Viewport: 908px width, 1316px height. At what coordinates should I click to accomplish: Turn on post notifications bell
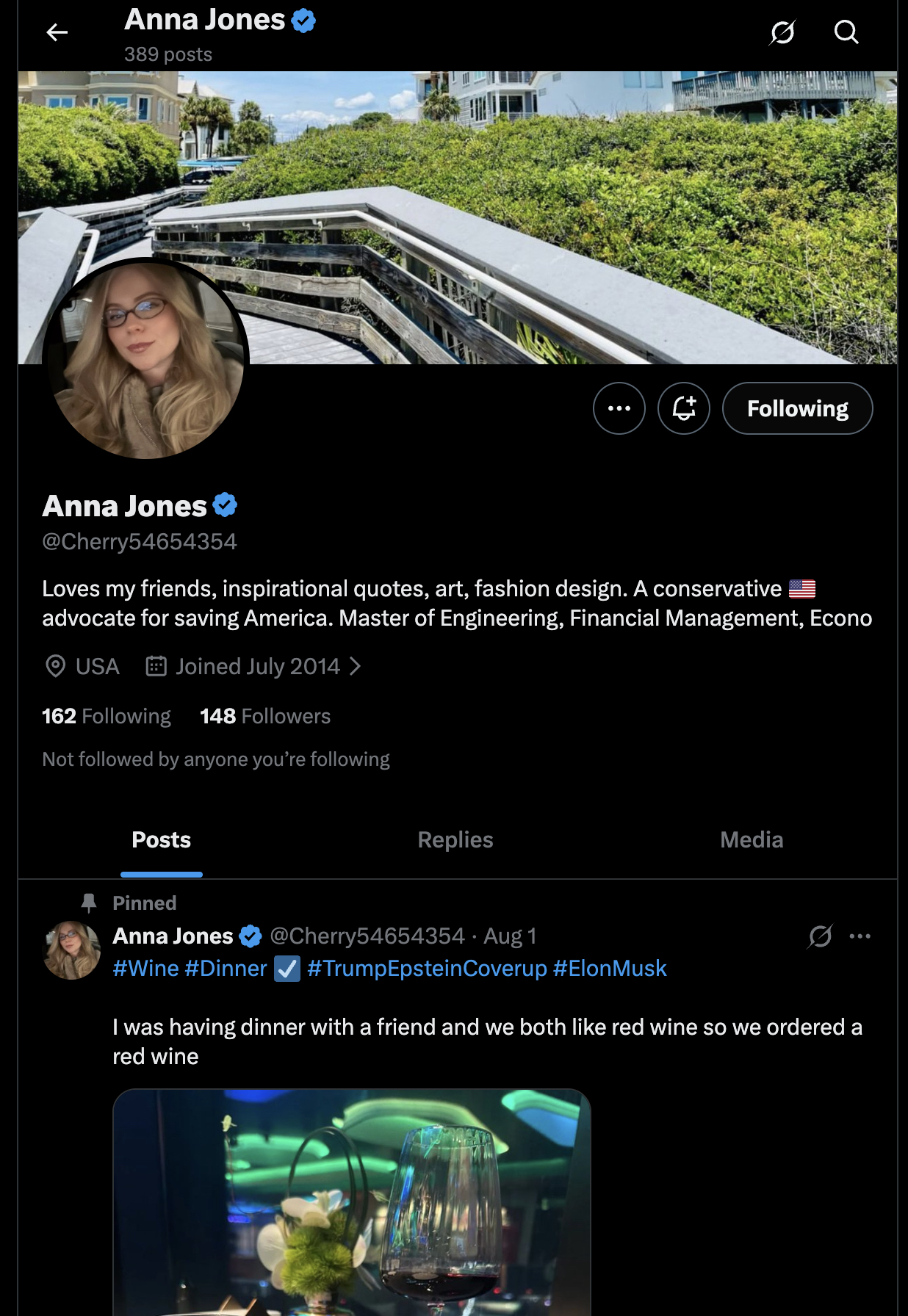point(683,408)
